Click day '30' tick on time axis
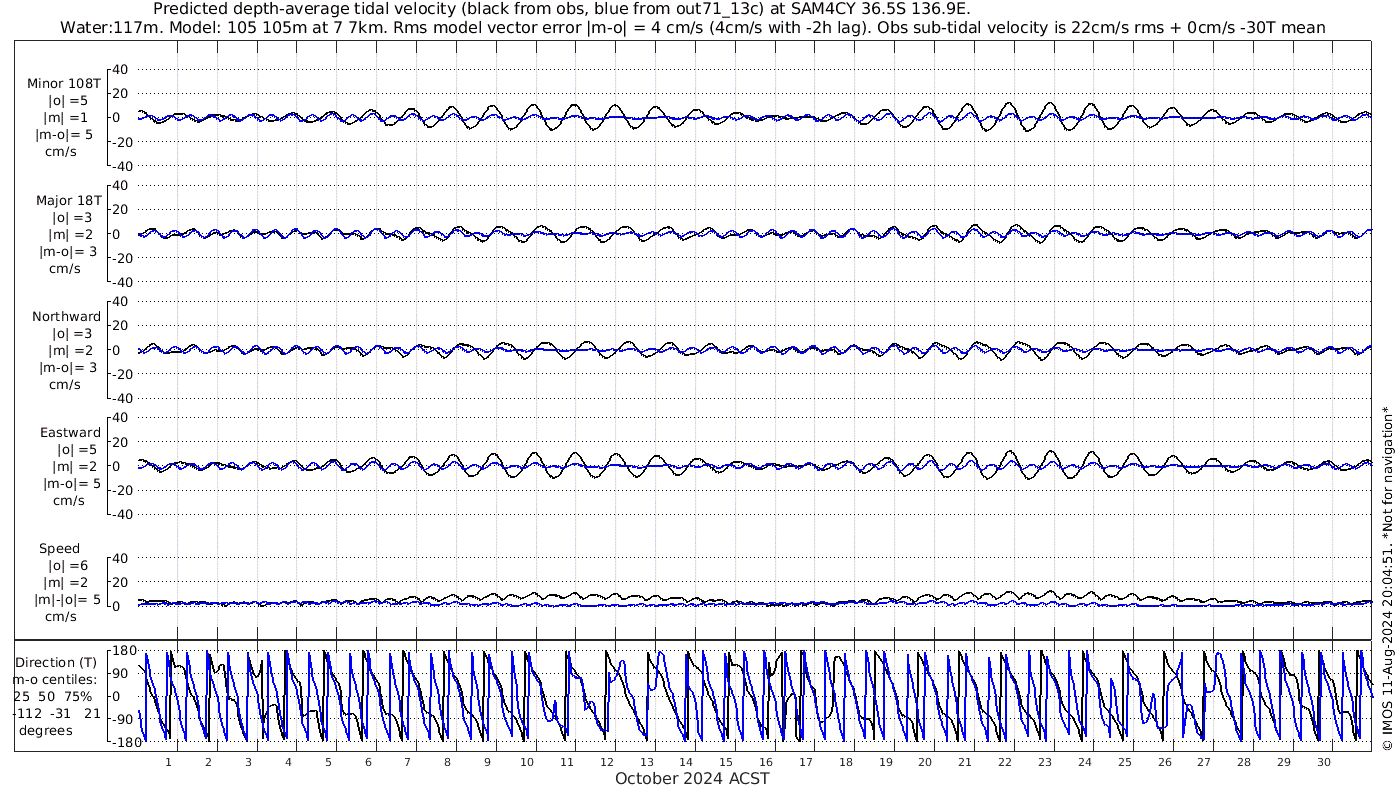Viewport: 1400px width, 800px height. (x=1323, y=762)
